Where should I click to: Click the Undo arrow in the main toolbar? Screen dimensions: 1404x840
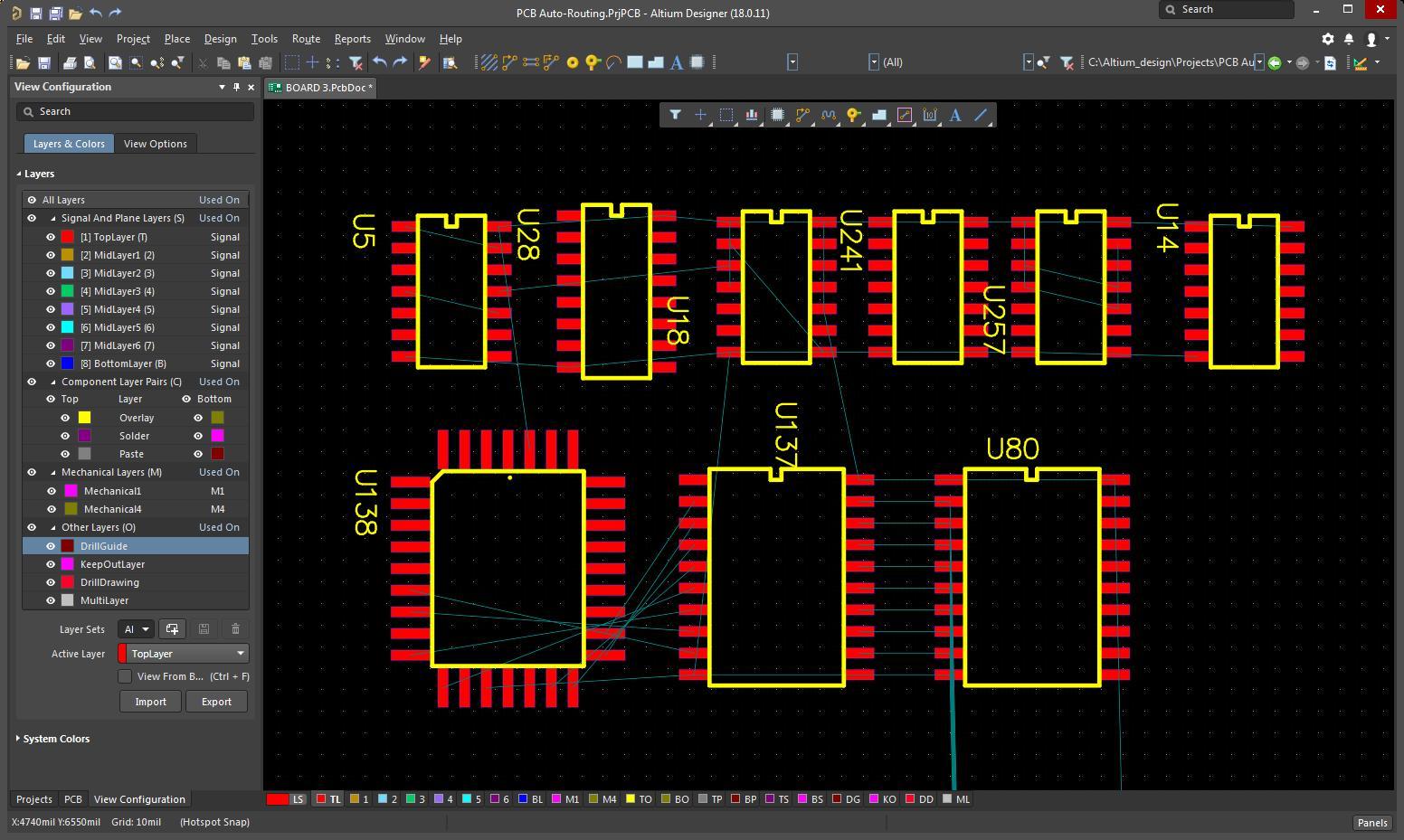(x=380, y=62)
